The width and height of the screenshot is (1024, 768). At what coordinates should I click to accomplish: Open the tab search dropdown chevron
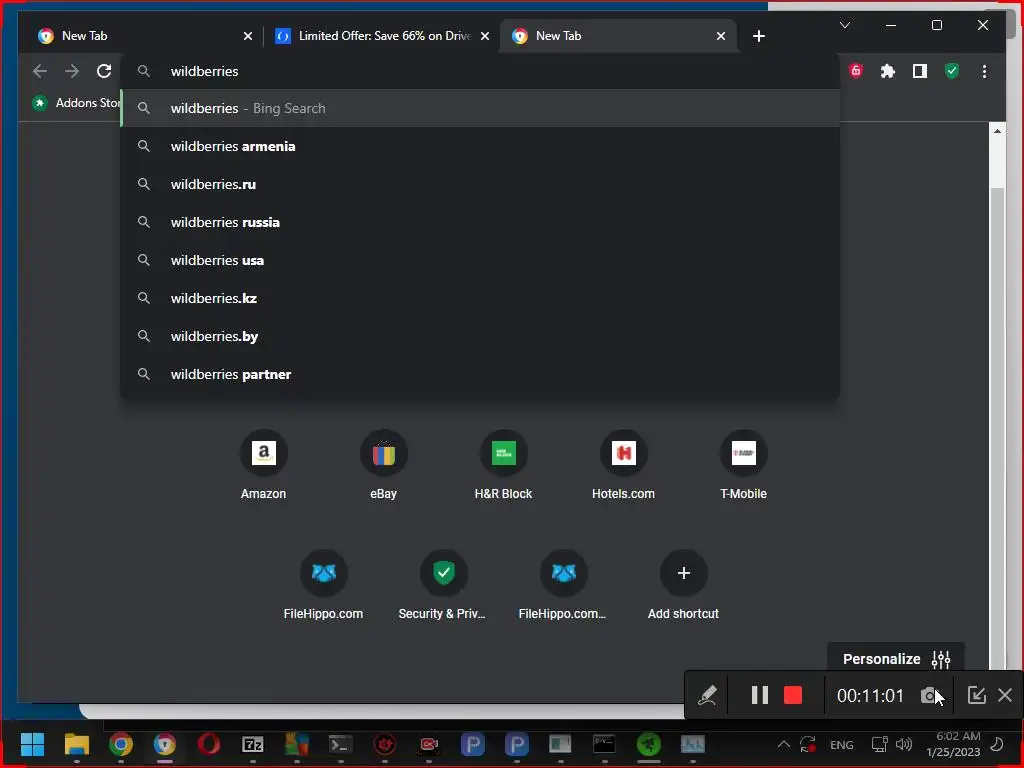tap(844, 25)
